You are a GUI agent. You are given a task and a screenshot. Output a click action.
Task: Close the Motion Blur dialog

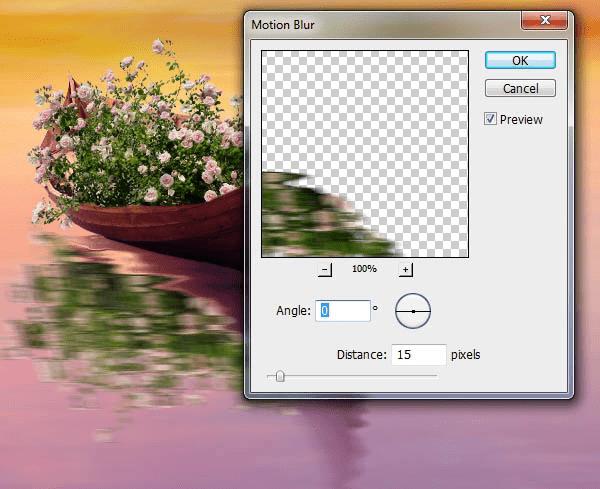click(544, 20)
